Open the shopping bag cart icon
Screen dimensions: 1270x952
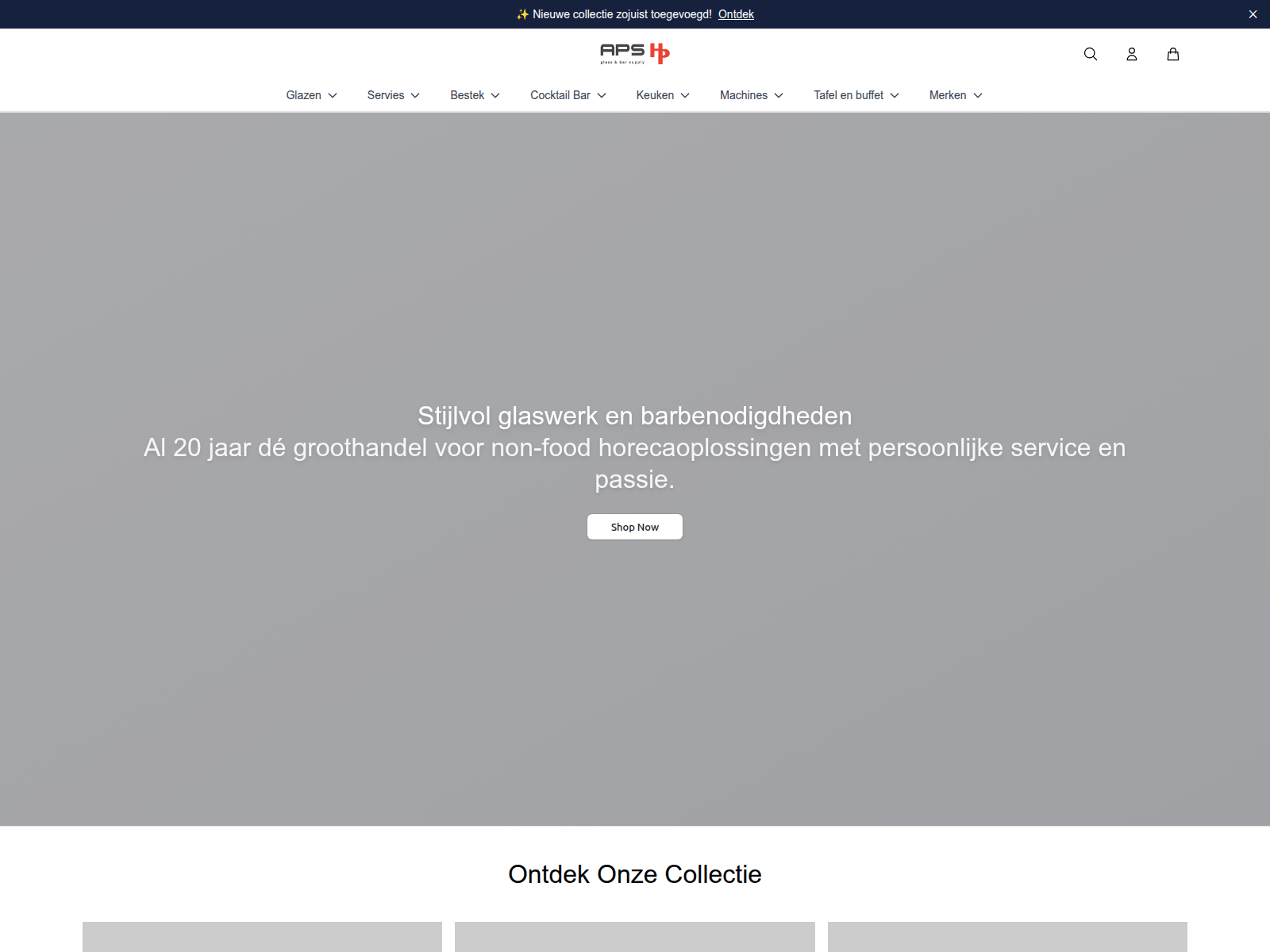coord(1173,54)
